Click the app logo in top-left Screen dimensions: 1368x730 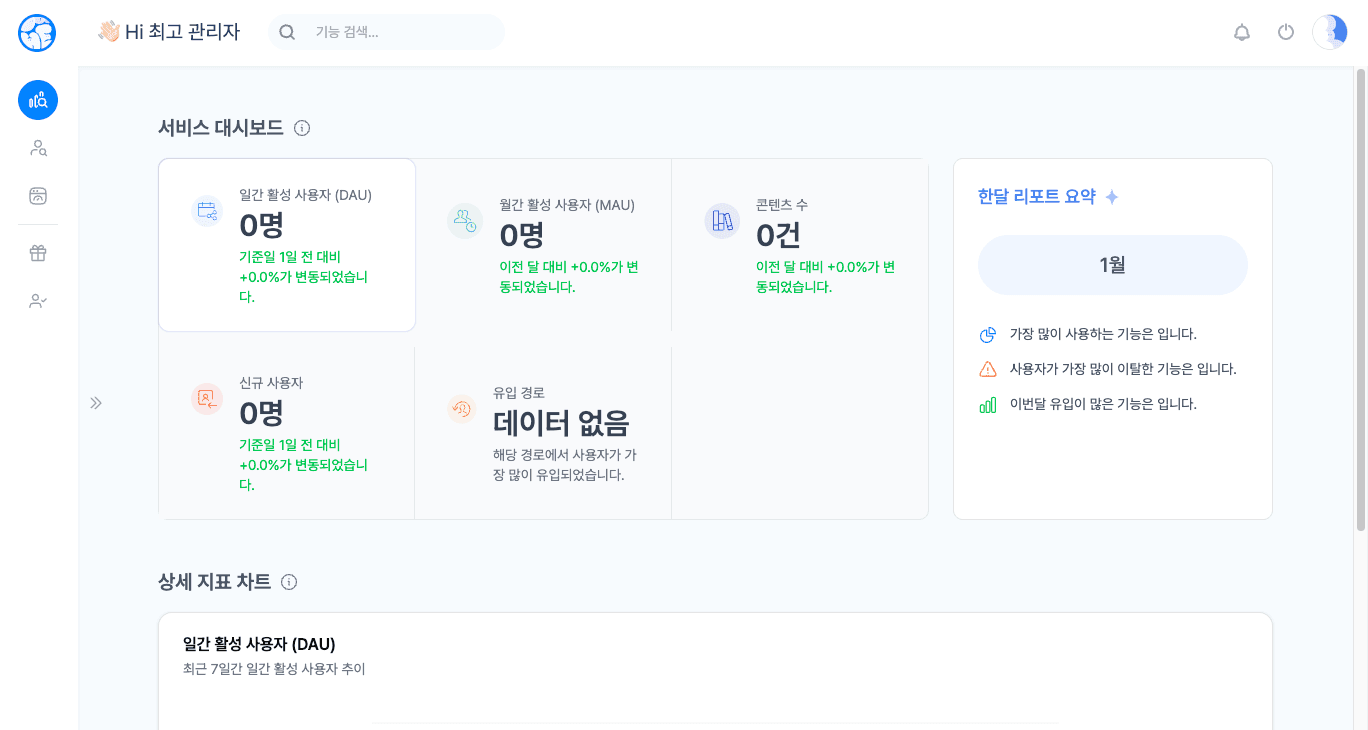pyautogui.click(x=37, y=33)
